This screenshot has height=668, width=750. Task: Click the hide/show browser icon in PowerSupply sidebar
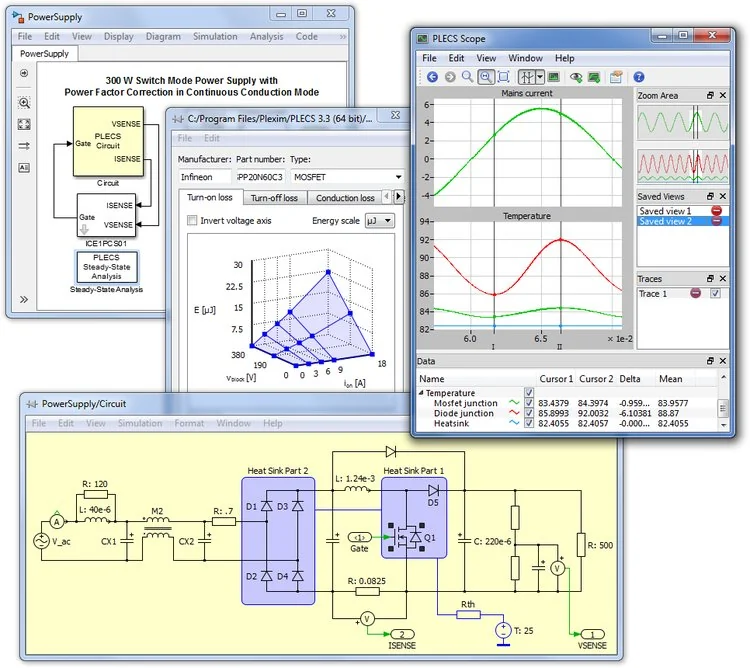[x=24, y=73]
